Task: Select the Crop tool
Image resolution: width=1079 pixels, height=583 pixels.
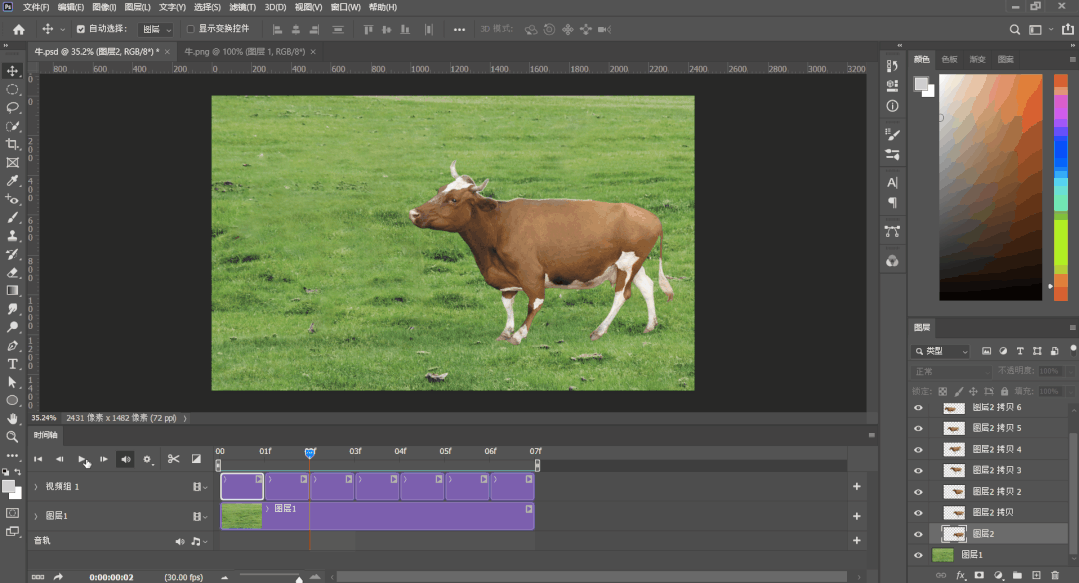Action: tap(13, 144)
